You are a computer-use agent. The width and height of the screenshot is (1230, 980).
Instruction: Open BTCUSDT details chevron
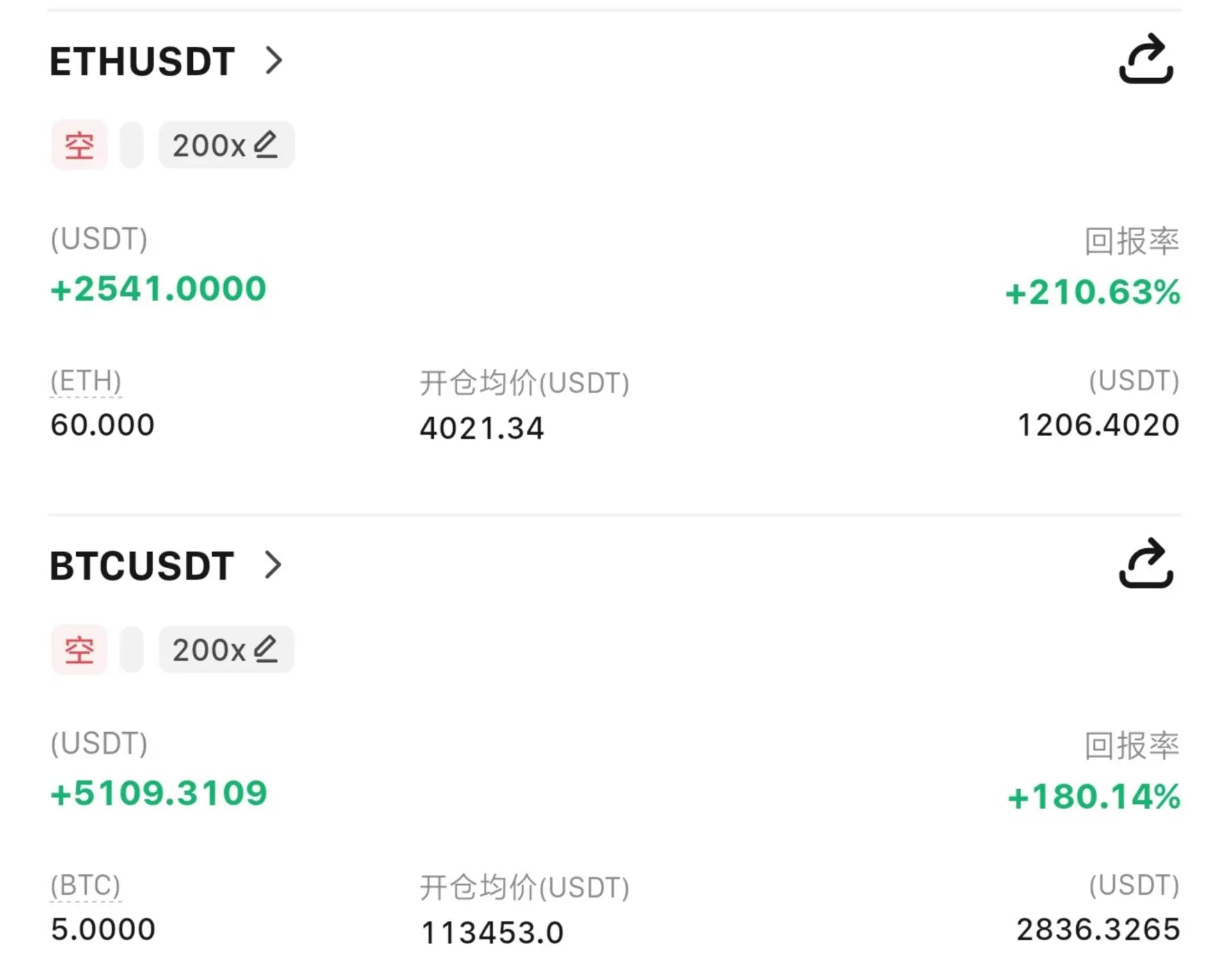274,565
